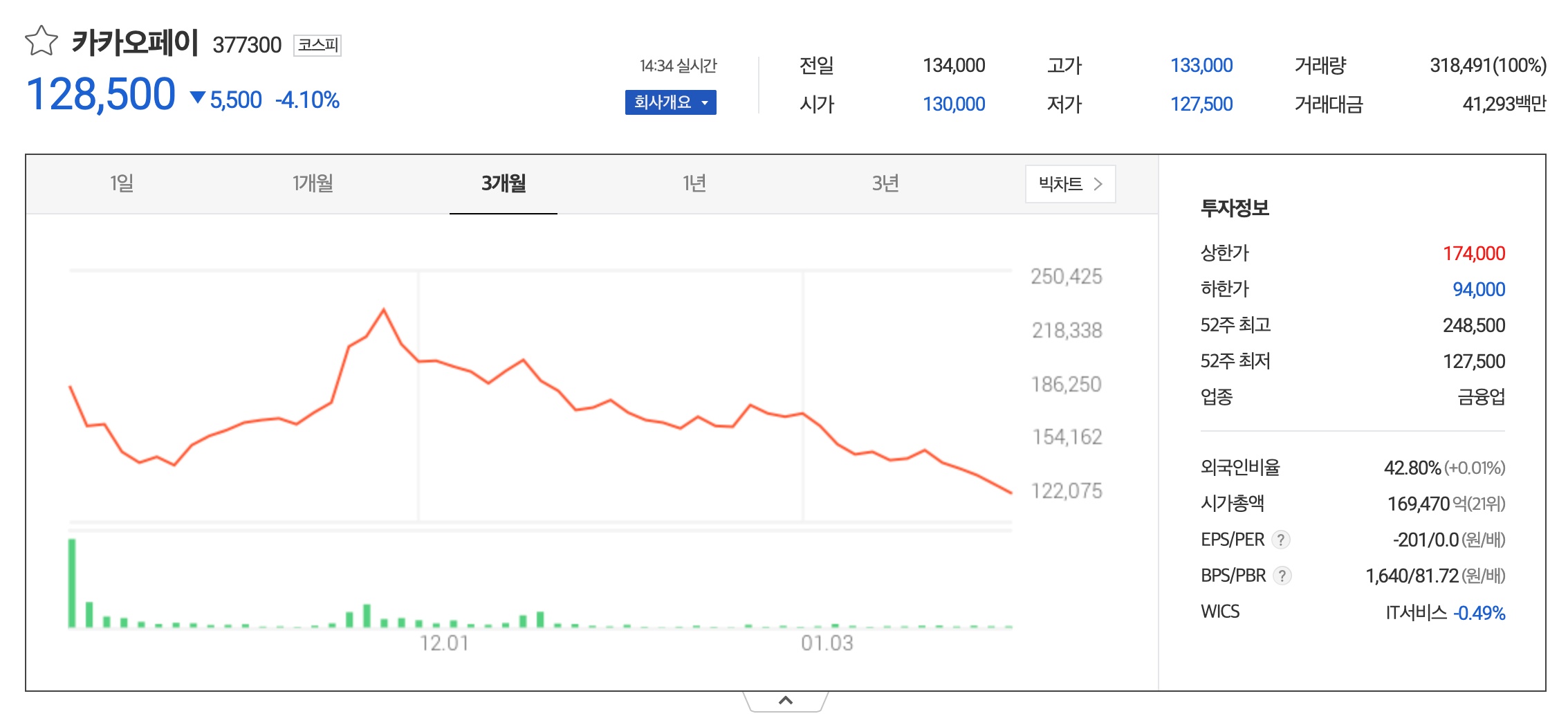Switch chart to 1년 tab
This screenshot has width=1568, height=725.
pyautogui.click(x=694, y=183)
